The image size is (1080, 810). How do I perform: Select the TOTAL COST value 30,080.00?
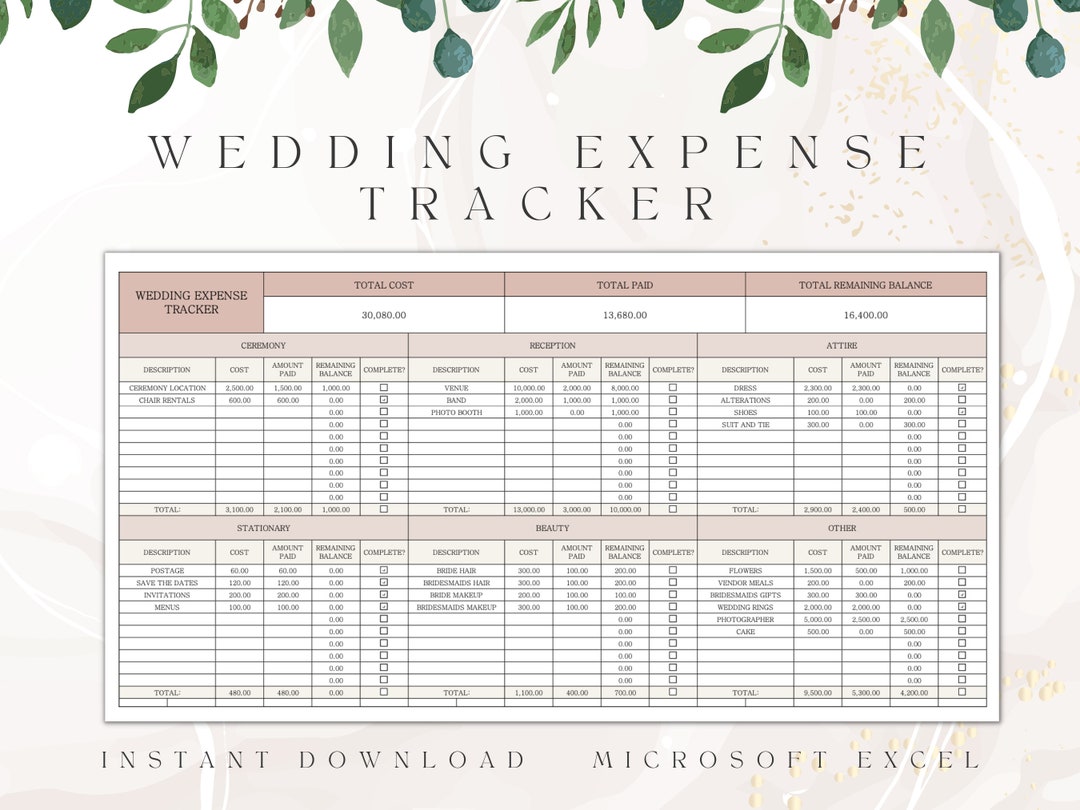[385, 314]
